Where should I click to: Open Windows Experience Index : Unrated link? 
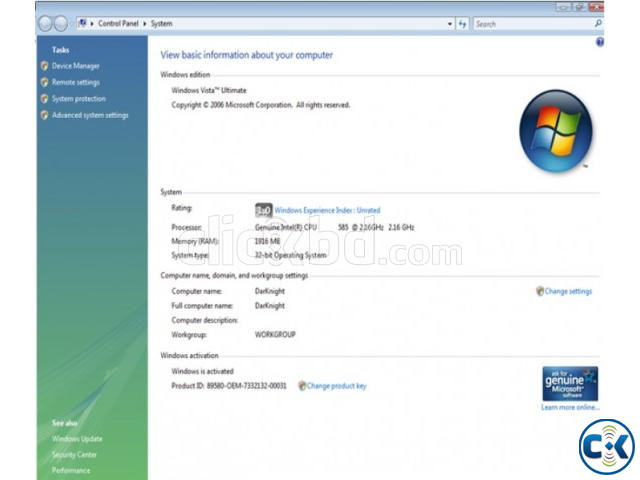click(x=327, y=211)
